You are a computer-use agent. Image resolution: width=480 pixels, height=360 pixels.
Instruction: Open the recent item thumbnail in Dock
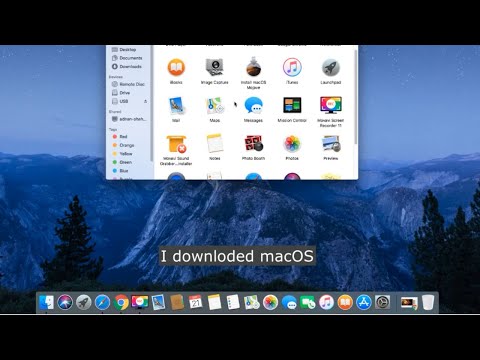point(409,303)
